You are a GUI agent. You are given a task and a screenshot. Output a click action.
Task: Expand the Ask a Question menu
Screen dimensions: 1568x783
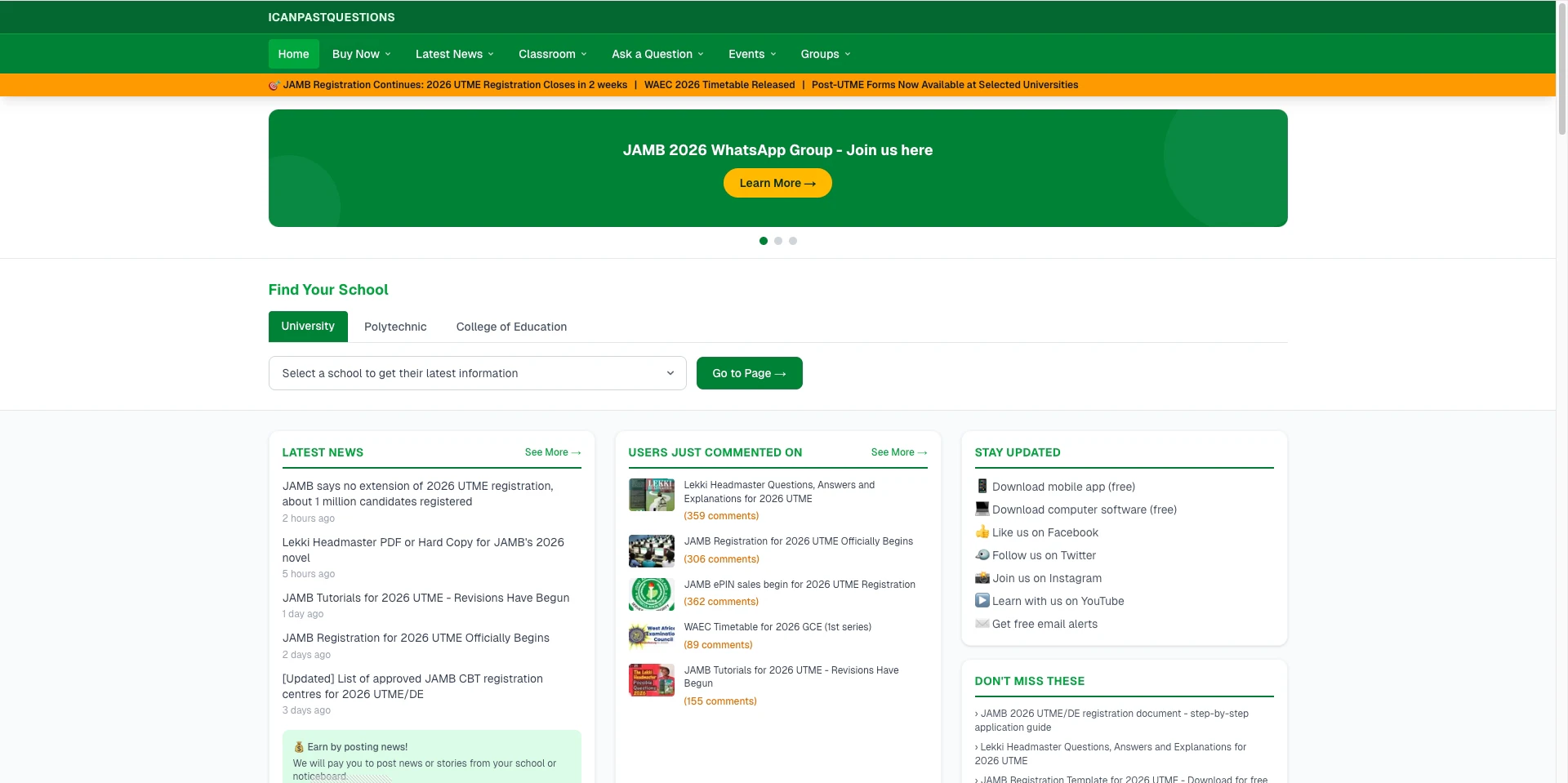[x=657, y=54]
